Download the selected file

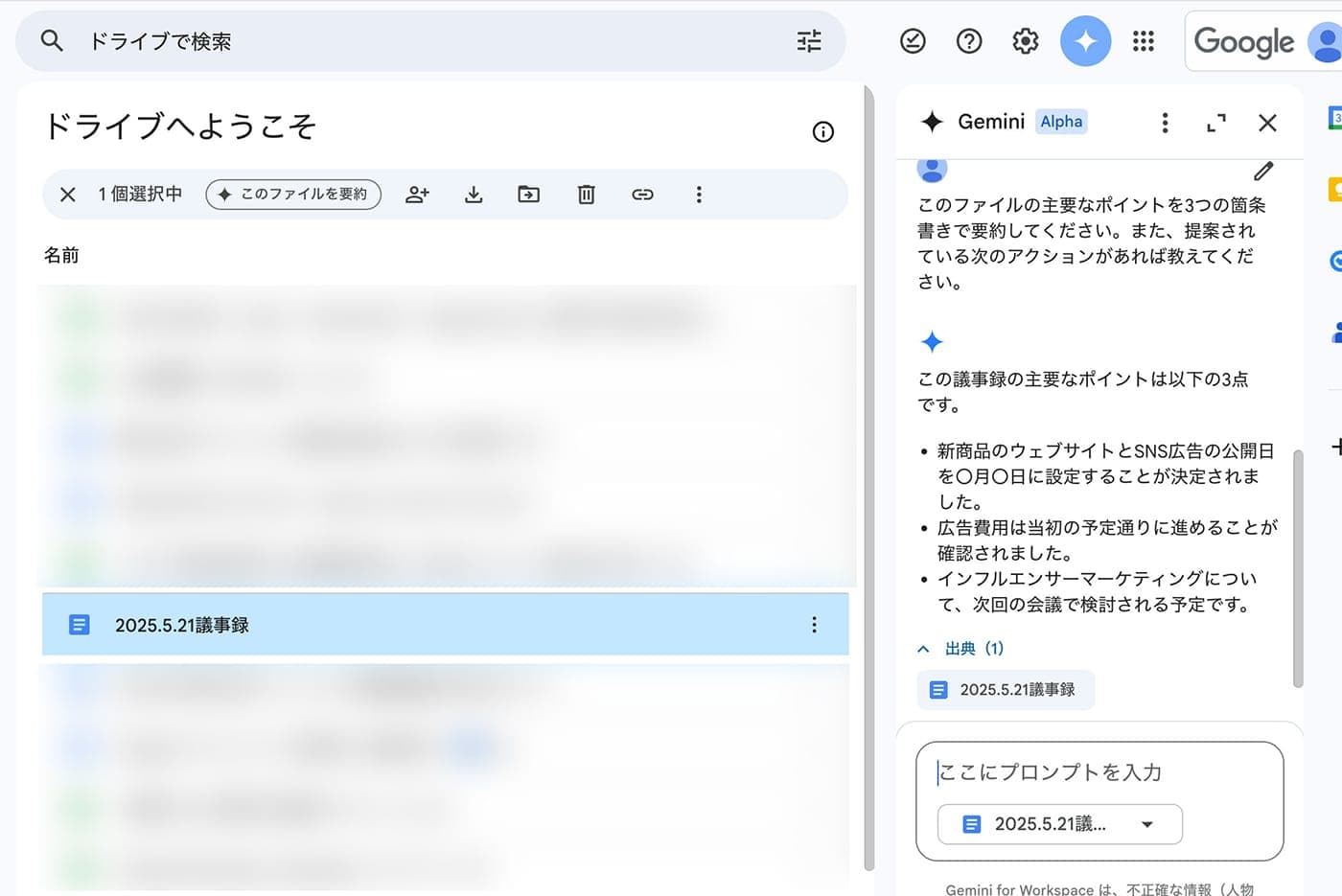coord(474,195)
